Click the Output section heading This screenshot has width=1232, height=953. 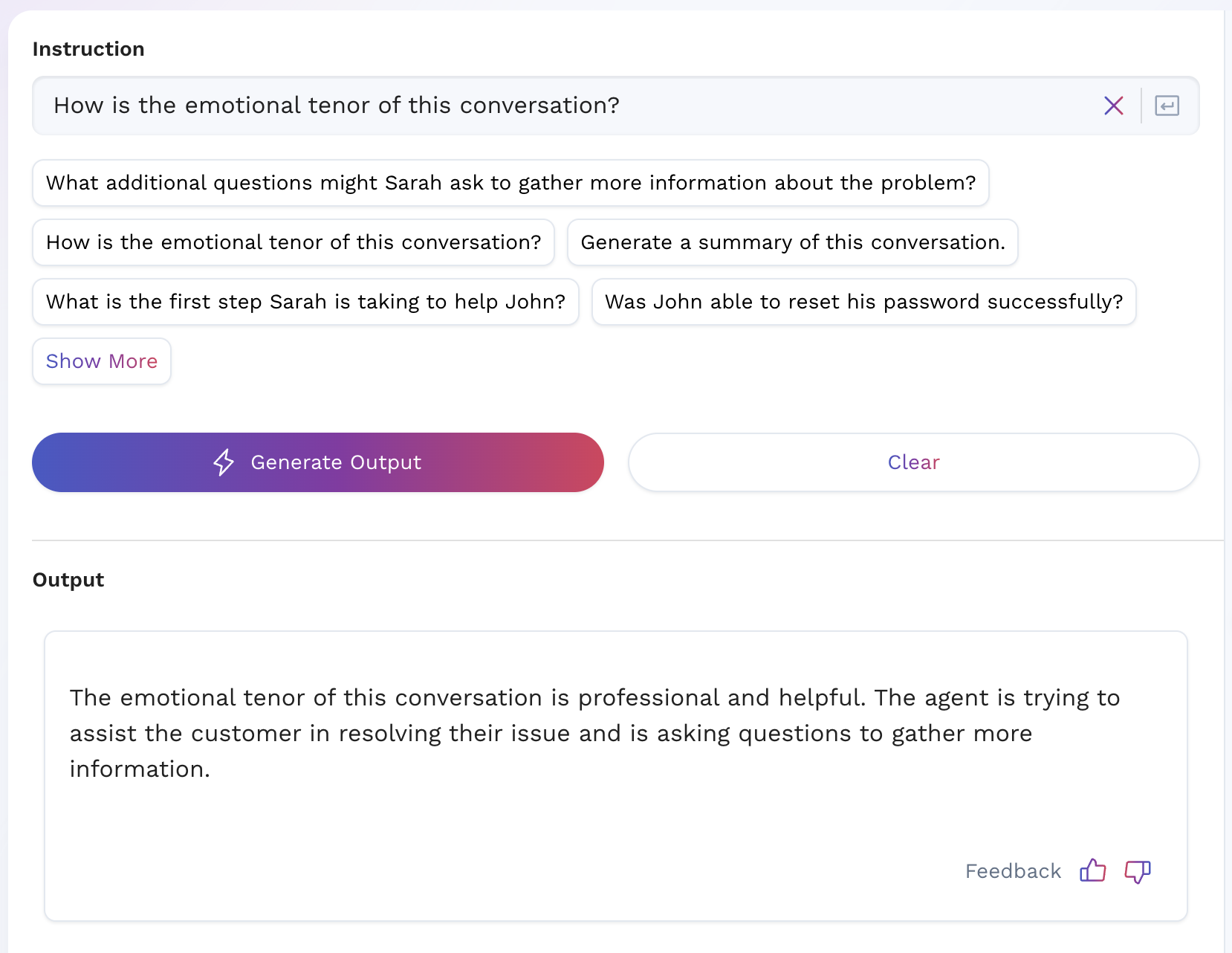[68, 580]
